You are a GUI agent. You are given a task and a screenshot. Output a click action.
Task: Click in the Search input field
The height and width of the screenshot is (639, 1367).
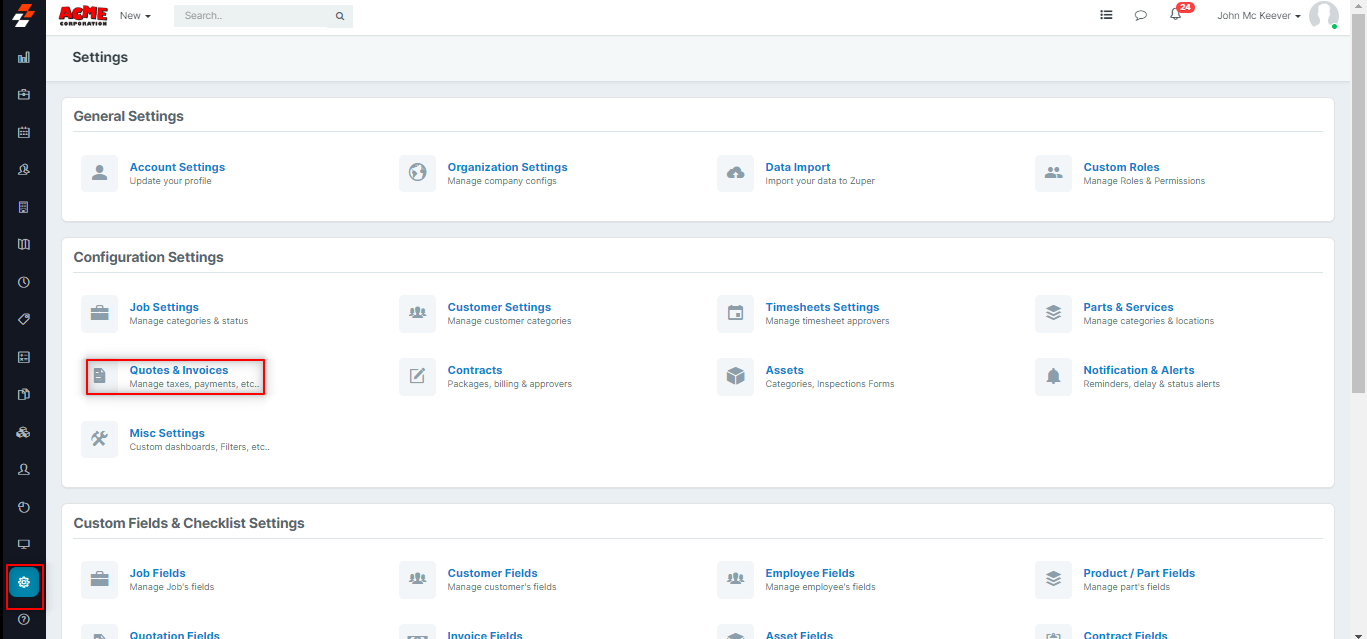255,16
